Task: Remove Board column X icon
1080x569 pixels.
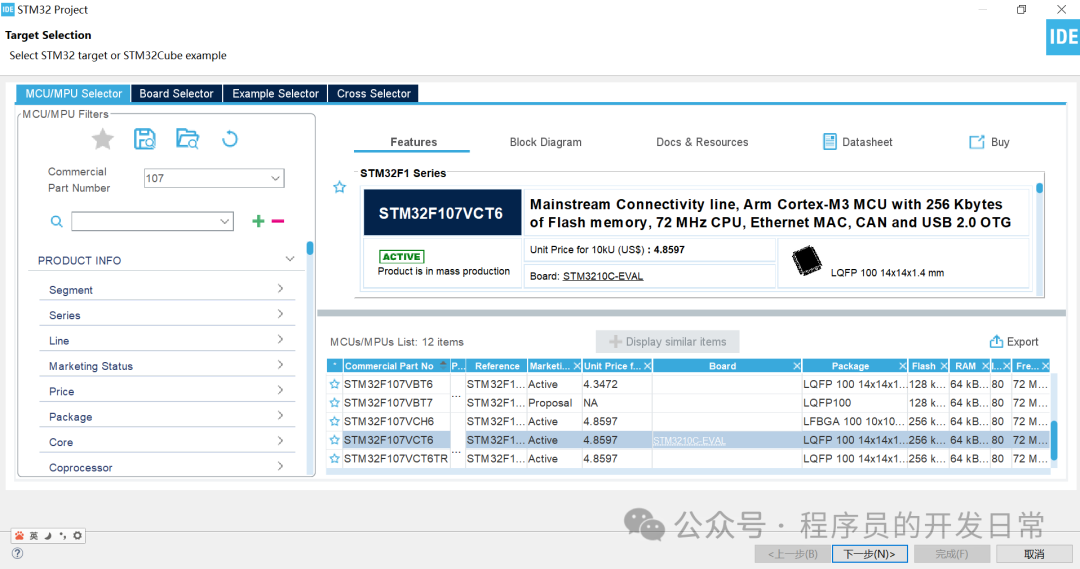Action: [796, 366]
